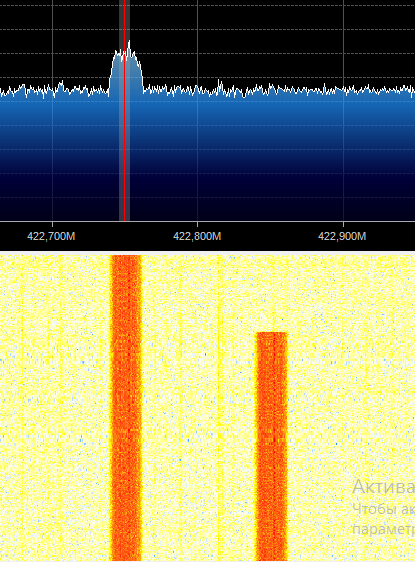This screenshot has height=562, width=415.
Task: Click the empty waterfall area between the orange bands
Action: click(x=199, y=408)
